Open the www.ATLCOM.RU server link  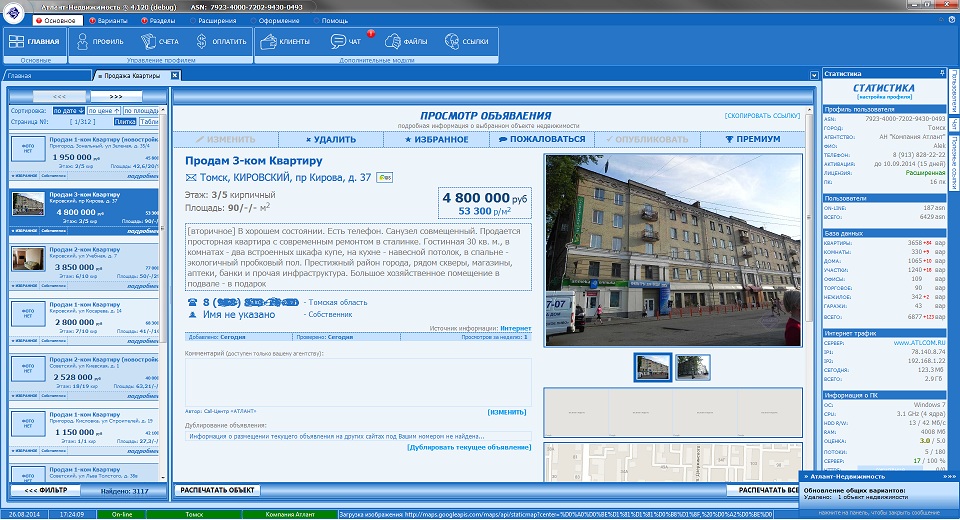click(x=919, y=343)
